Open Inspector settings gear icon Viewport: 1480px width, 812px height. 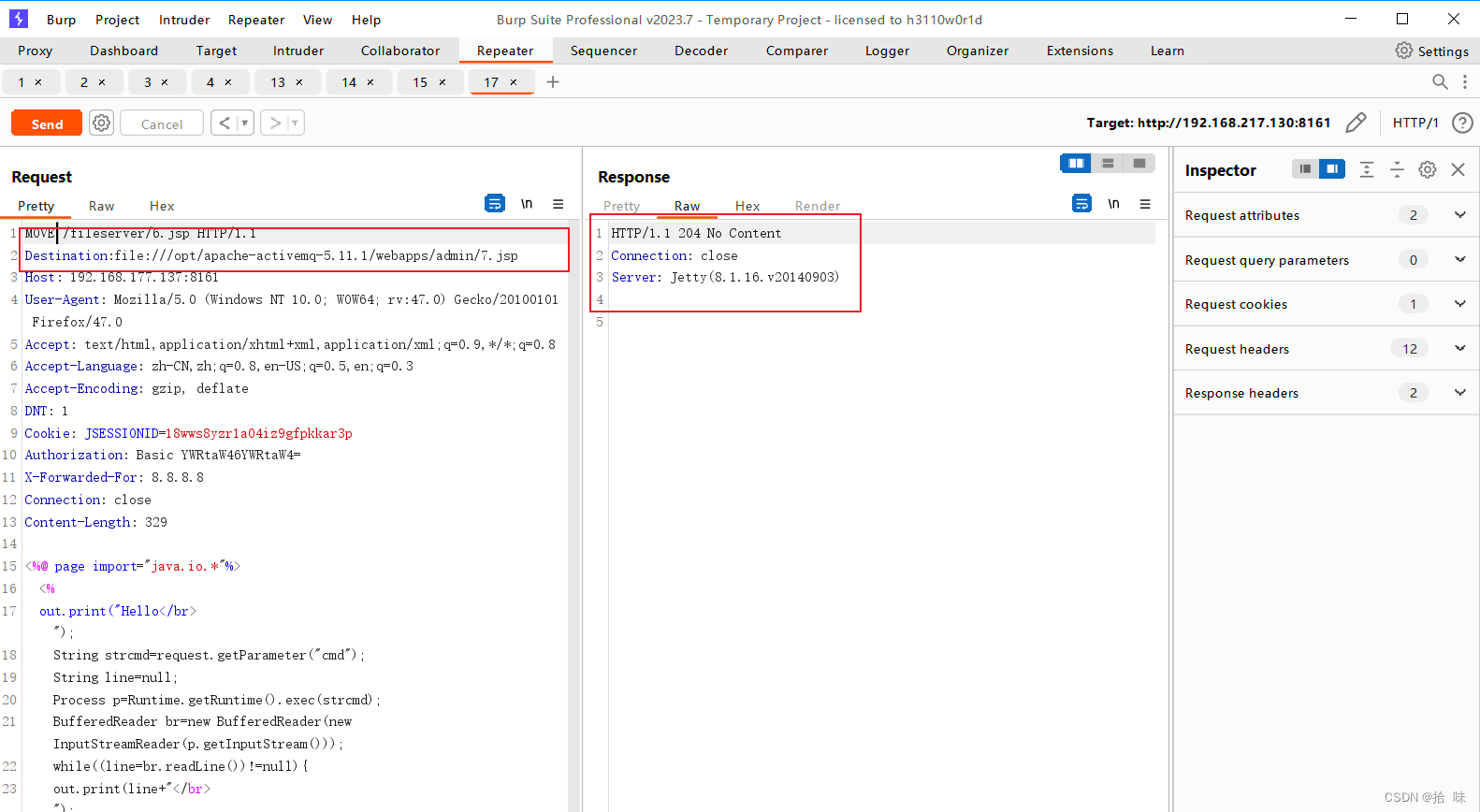[x=1428, y=169]
